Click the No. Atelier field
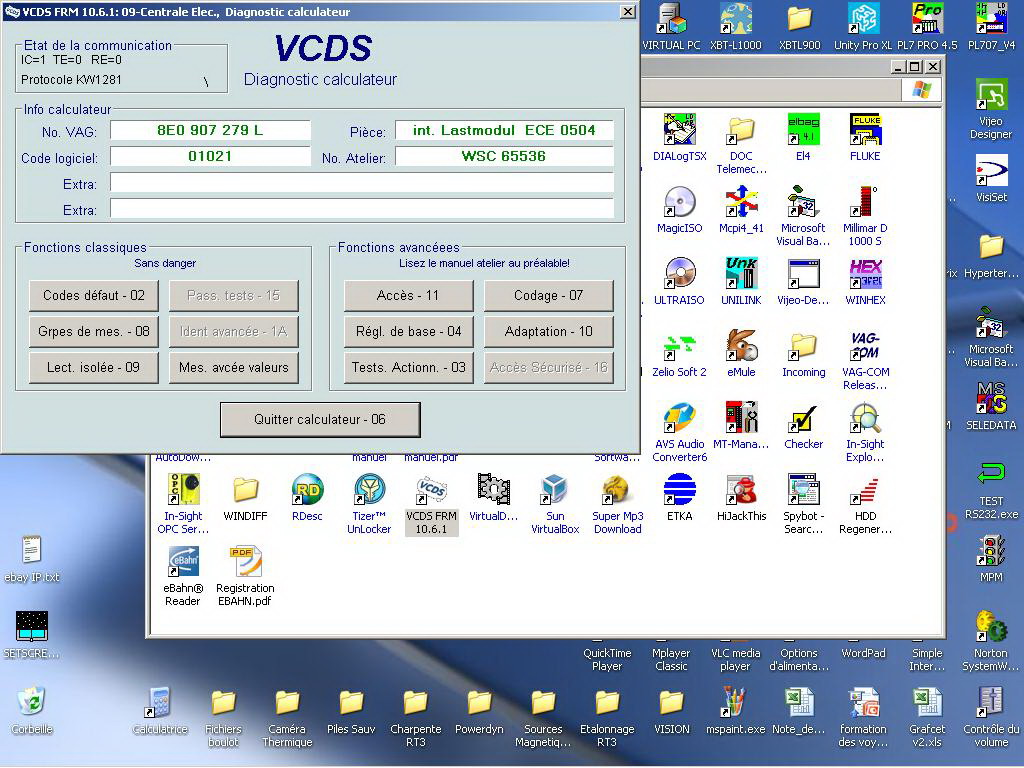The image size is (1024, 768). pos(504,156)
